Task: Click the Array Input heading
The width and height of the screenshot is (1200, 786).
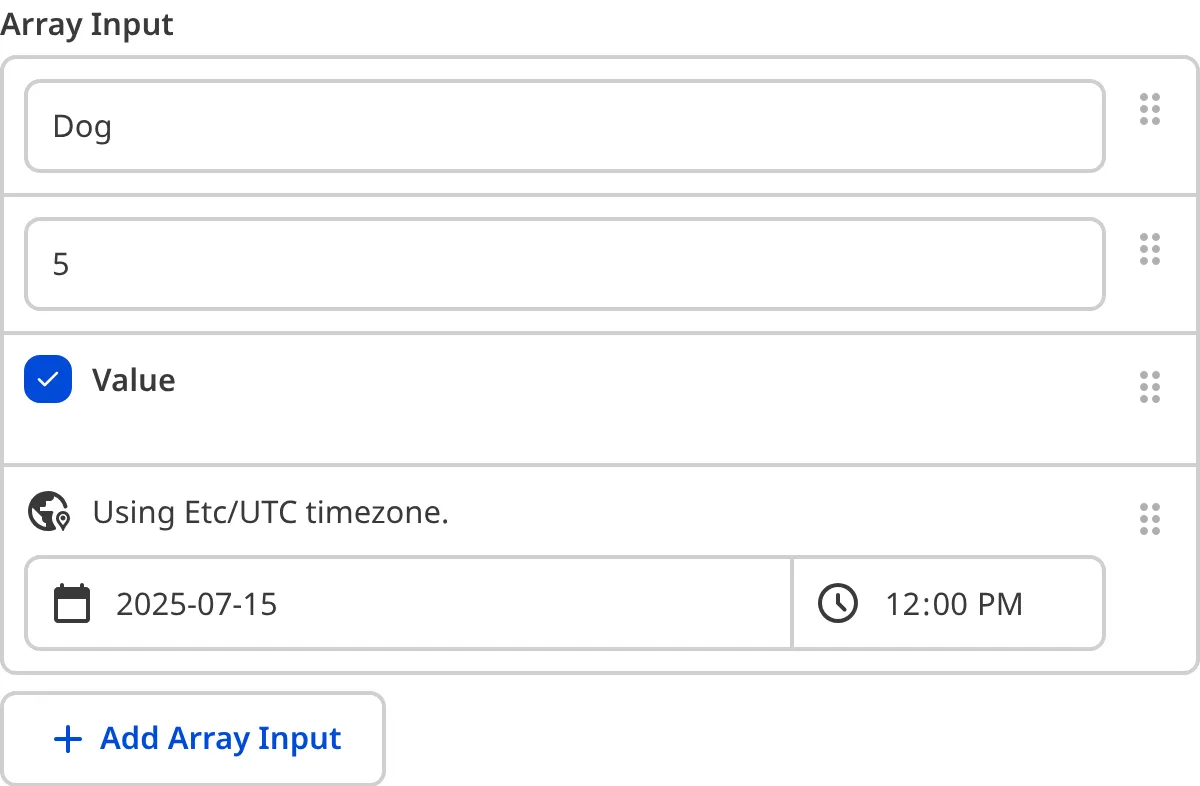Action: pyautogui.click(x=87, y=24)
